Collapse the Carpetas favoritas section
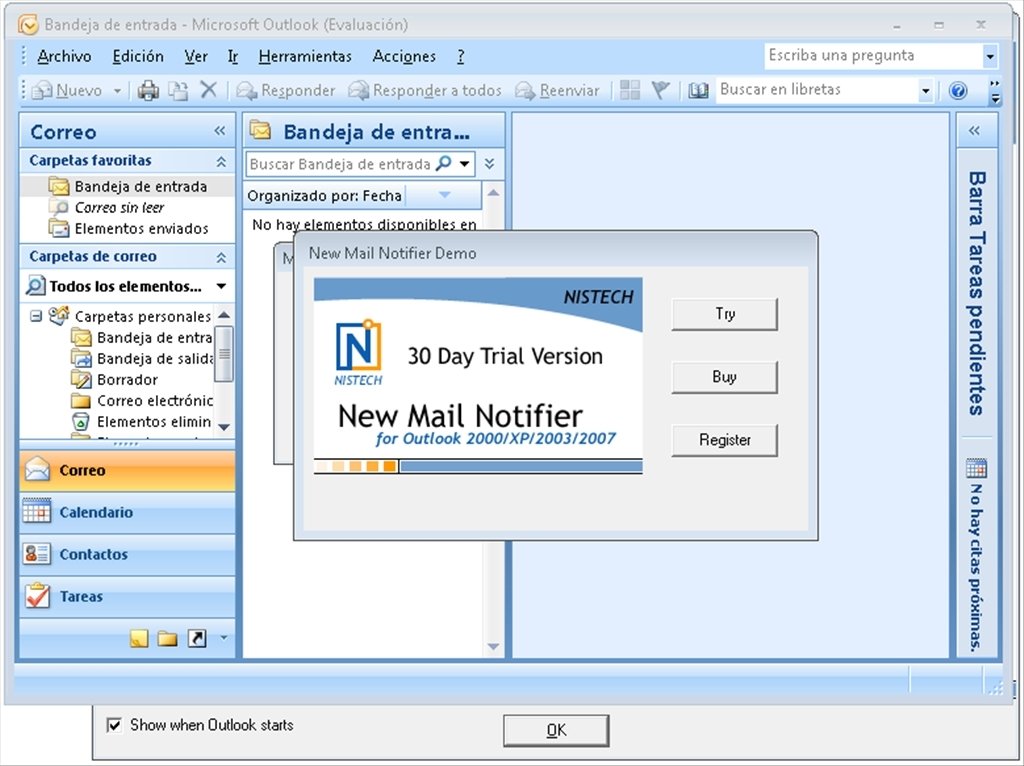1024x766 pixels. coord(221,161)
